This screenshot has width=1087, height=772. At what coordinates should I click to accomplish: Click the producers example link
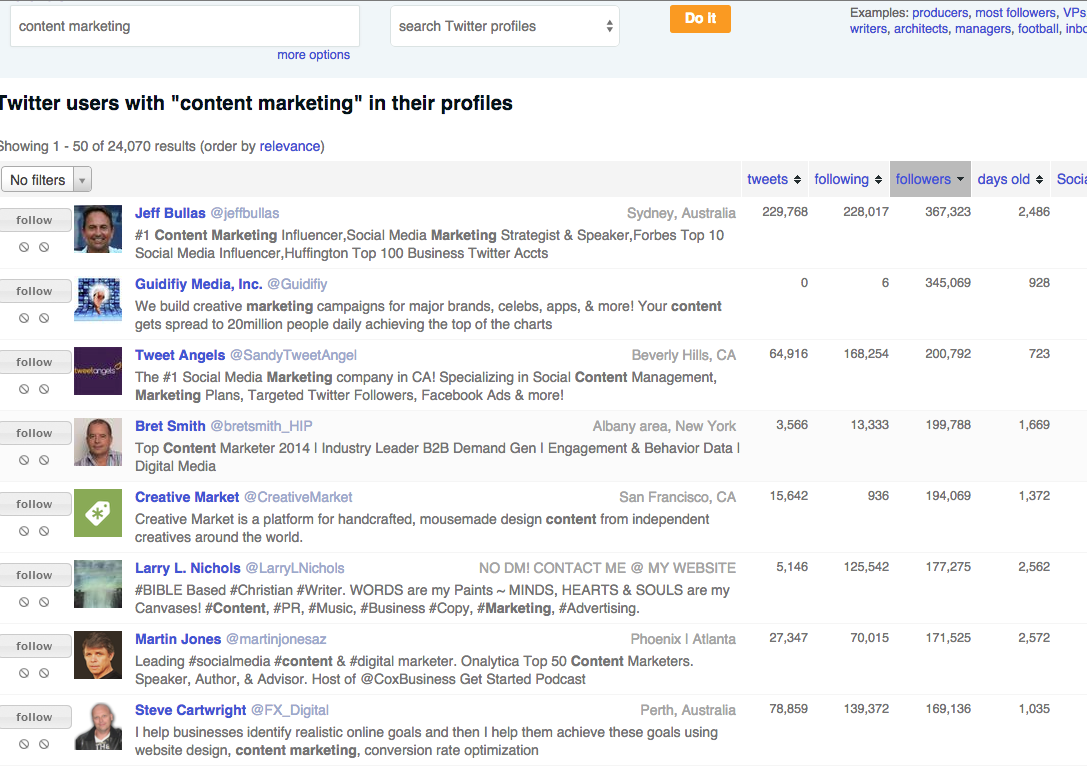[x=940, y=13]
